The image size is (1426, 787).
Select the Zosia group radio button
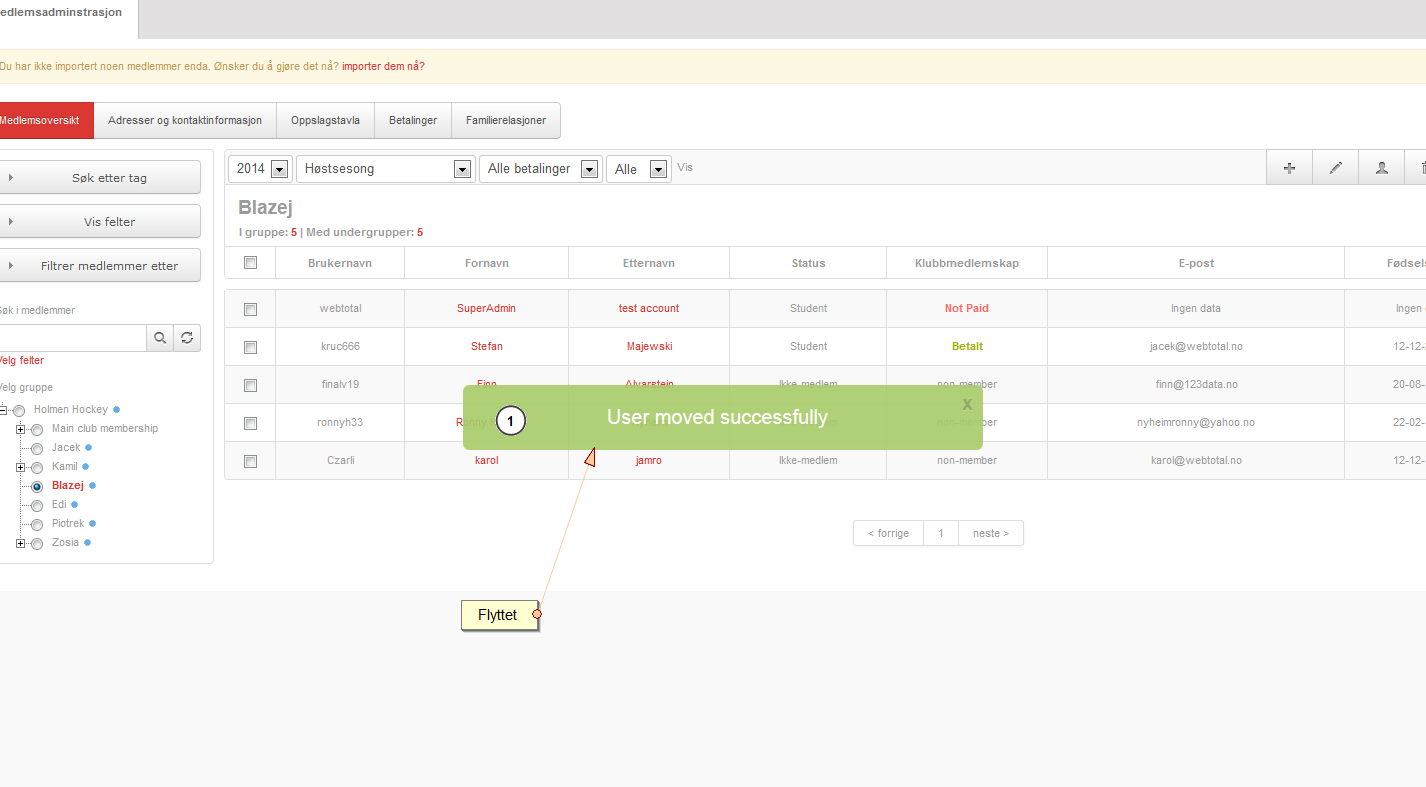coord(37,543)
